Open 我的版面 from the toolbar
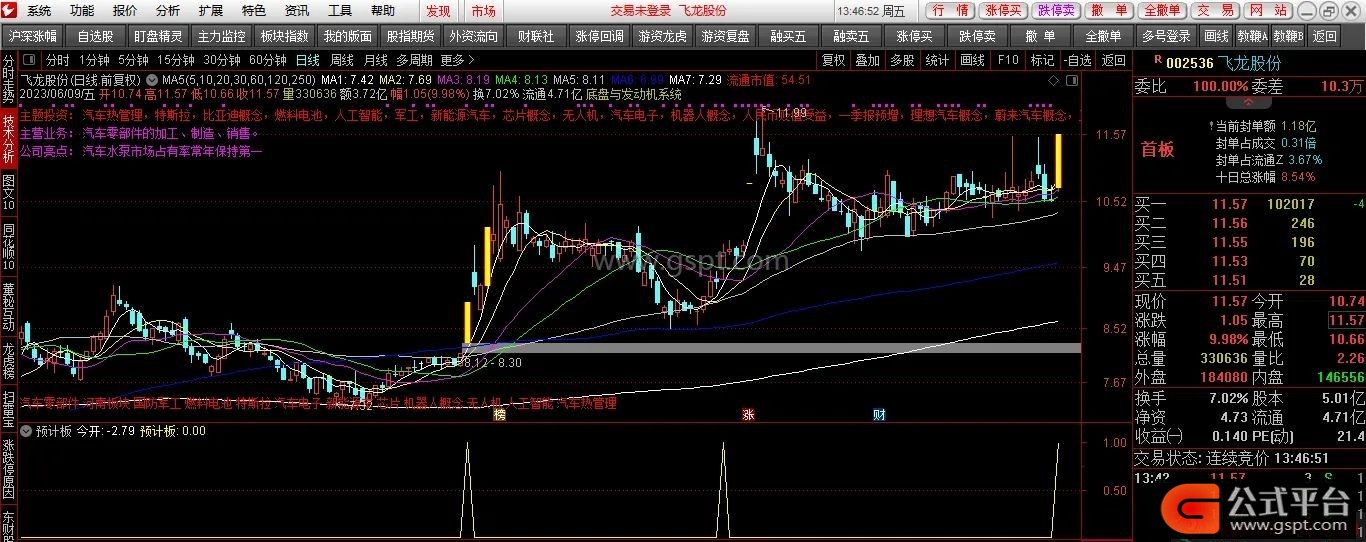 pyautogui.click(x=347, y=35)
